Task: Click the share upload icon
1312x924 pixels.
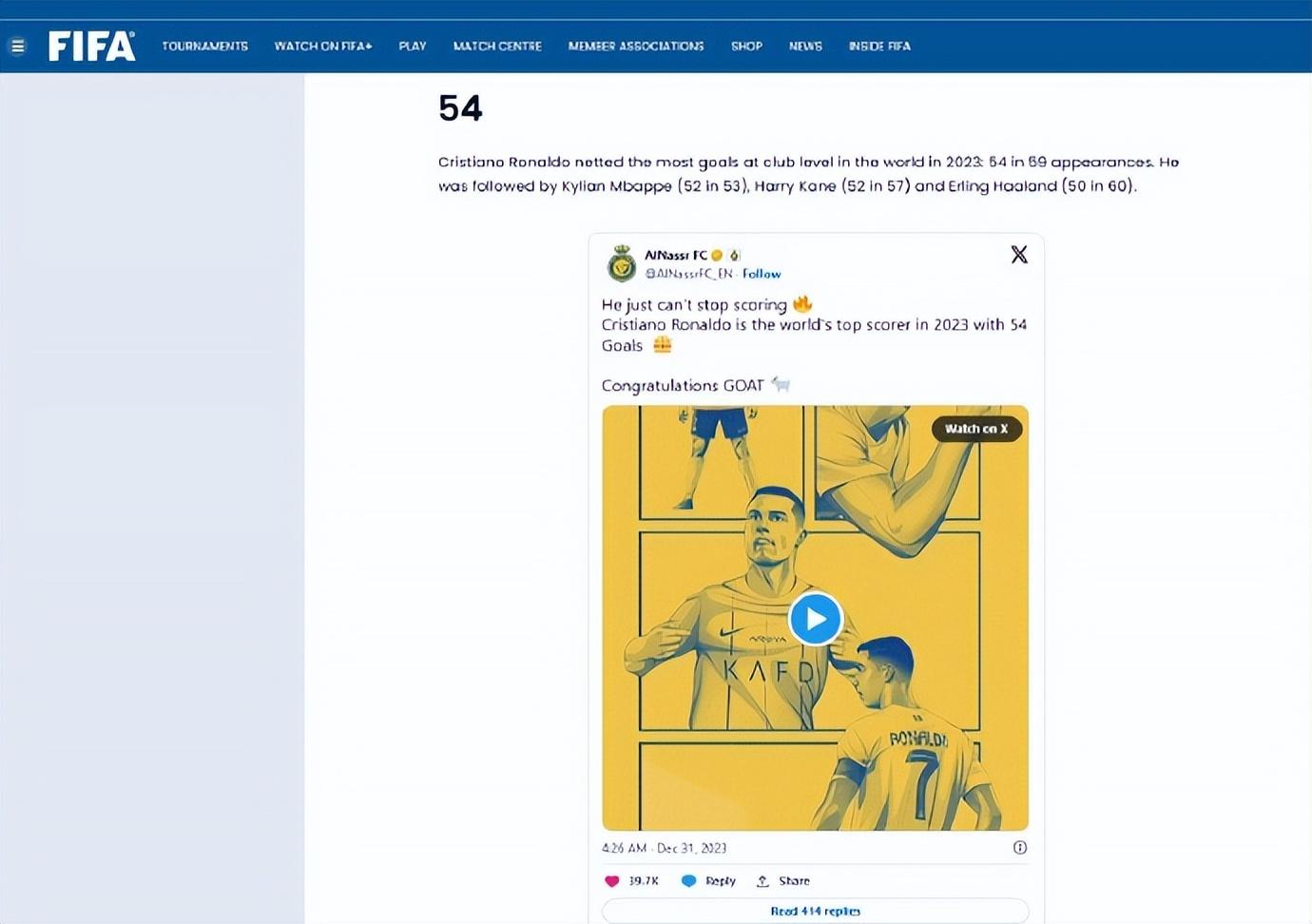Action: [762, 881]
